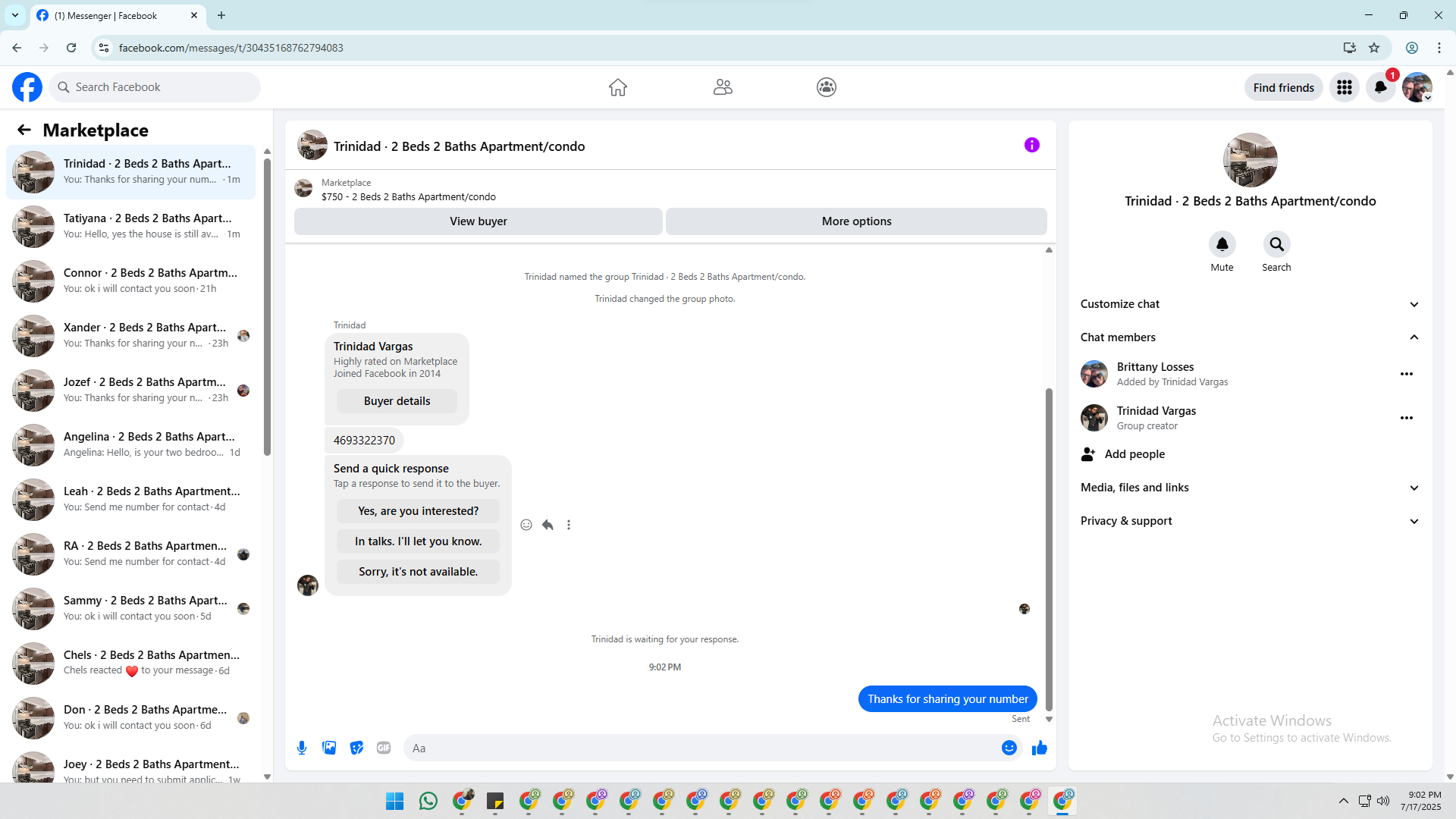
Task: Send 'Sorry, it's not available.' response
Action: [418, 572]
